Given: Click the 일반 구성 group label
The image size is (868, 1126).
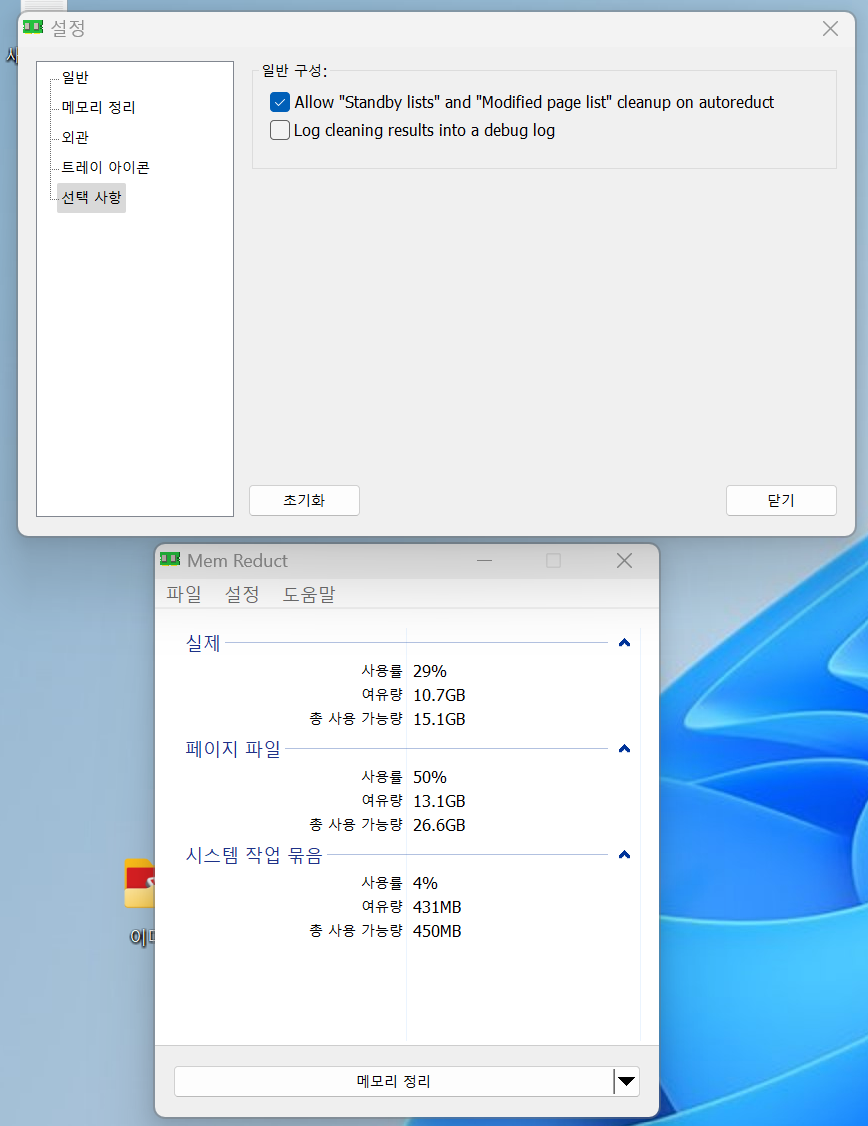Looking at the screenshot, I should [x=294, y=70].
